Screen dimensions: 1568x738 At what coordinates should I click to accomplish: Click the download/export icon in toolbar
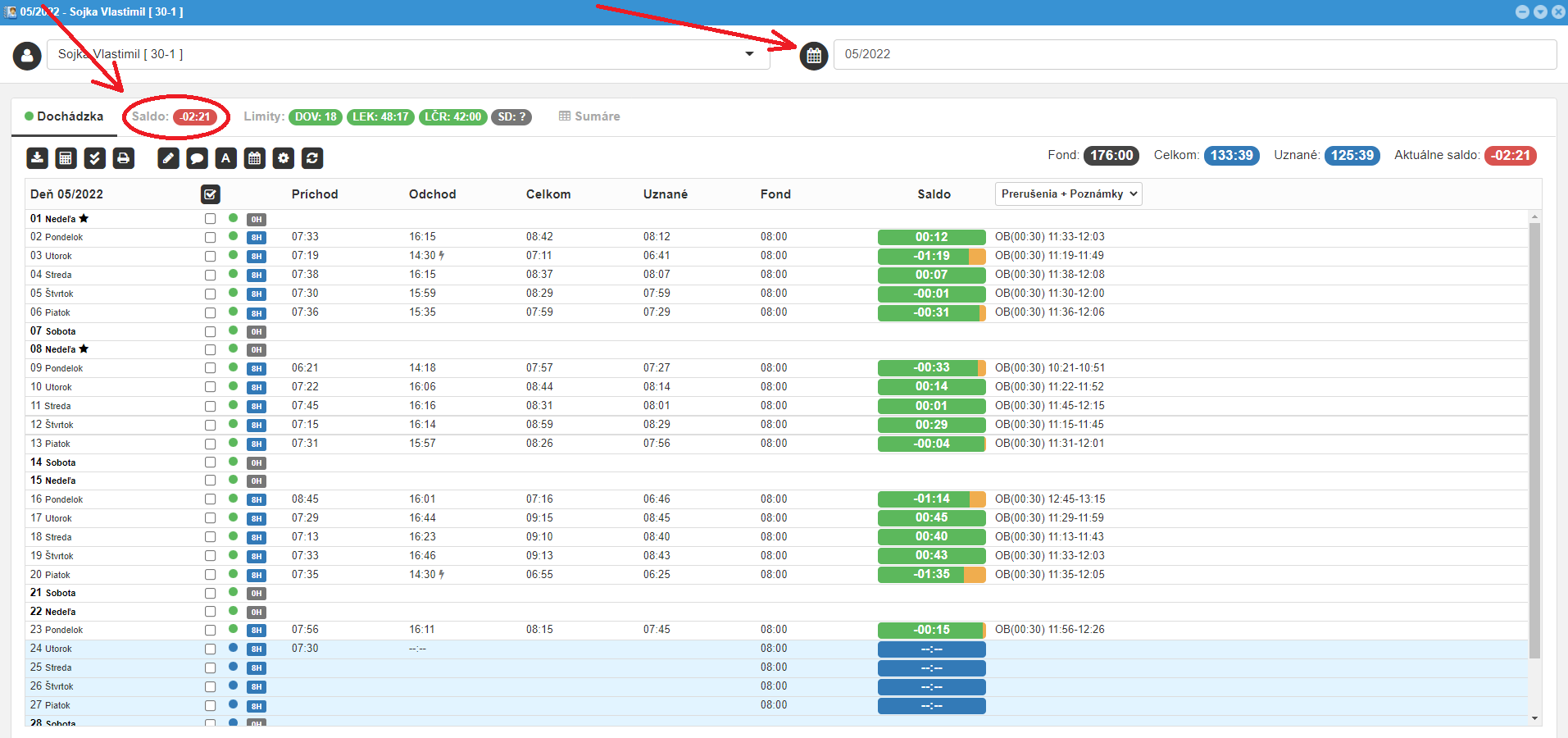(37, 158)
